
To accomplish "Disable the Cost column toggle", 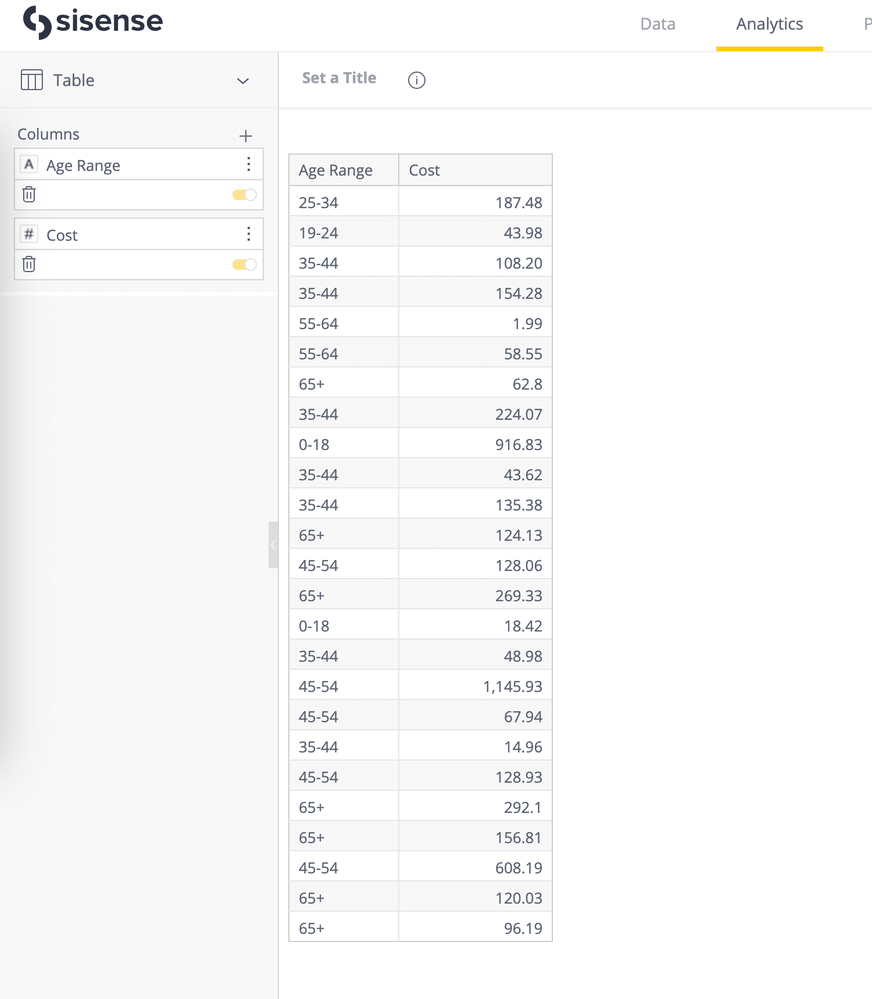I will [244, 264].
